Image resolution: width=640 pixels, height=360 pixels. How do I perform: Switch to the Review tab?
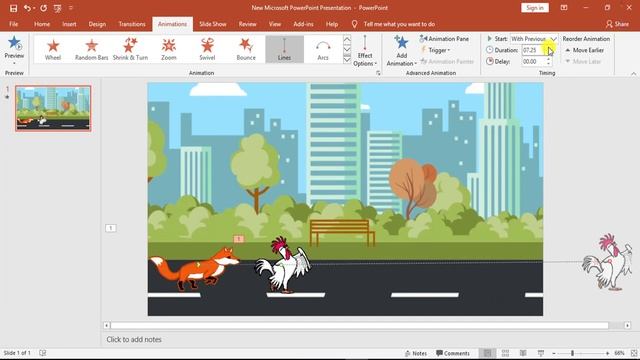pyautogui.click(x=247, y=24)
